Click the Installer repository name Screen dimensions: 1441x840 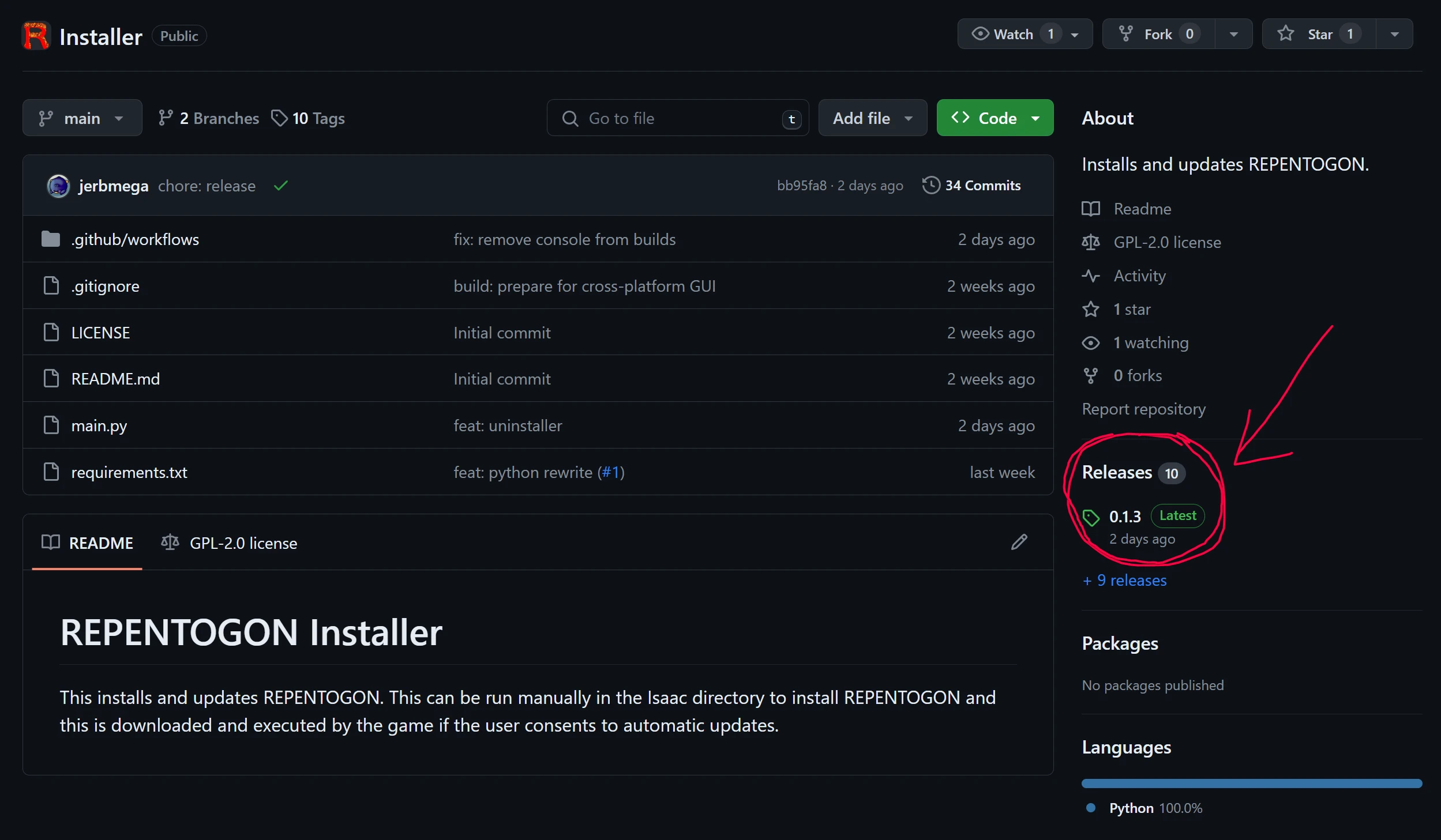[100, 36]
